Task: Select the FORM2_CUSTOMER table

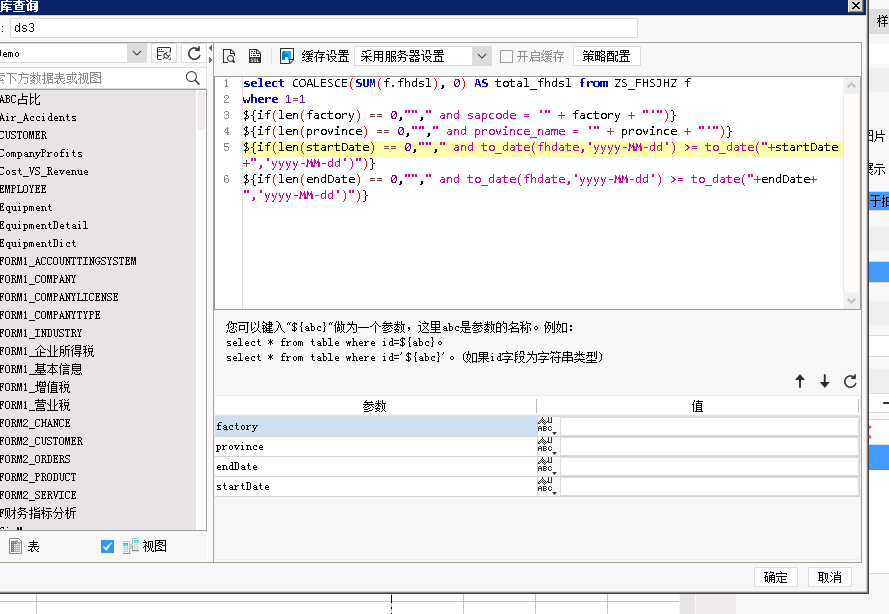Action: click(x=41, y=441)
